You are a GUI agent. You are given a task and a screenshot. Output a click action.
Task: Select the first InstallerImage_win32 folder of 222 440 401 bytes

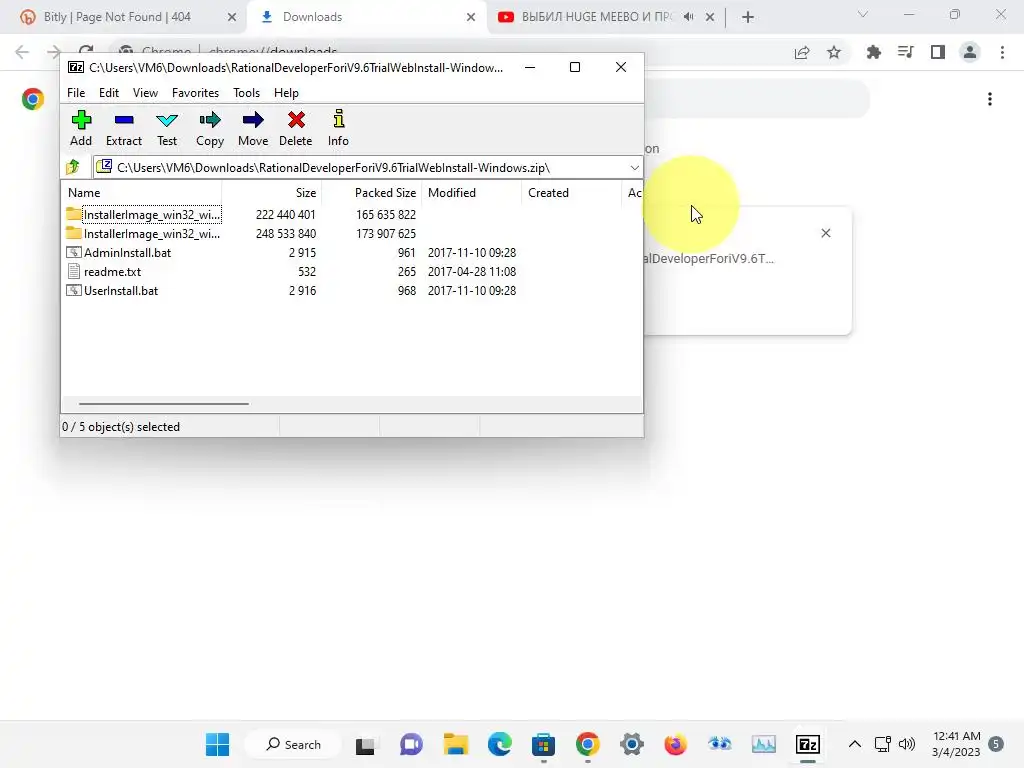click(144, 214)
